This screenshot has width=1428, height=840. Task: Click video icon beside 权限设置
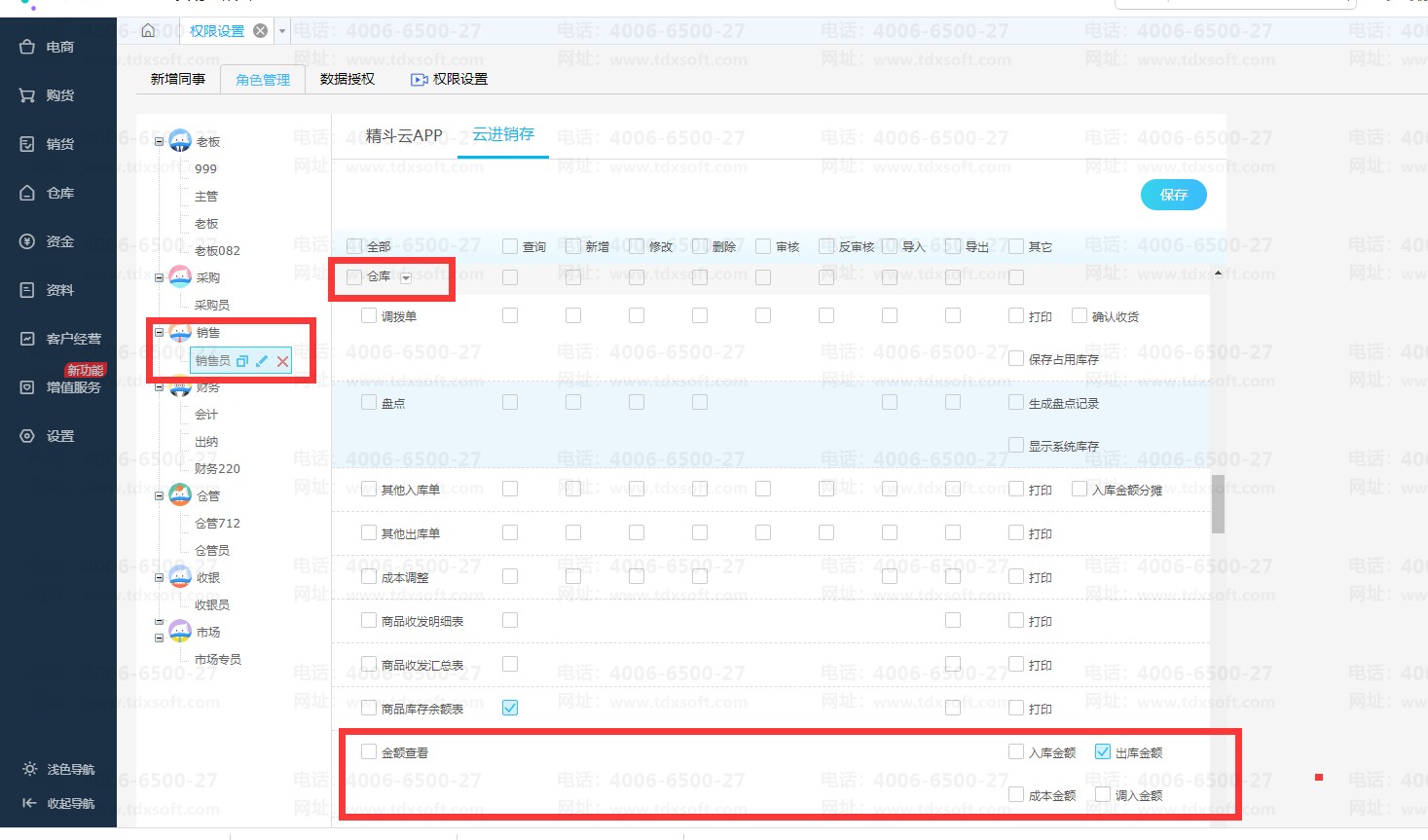pyautogui.click(x=419, y=80)
